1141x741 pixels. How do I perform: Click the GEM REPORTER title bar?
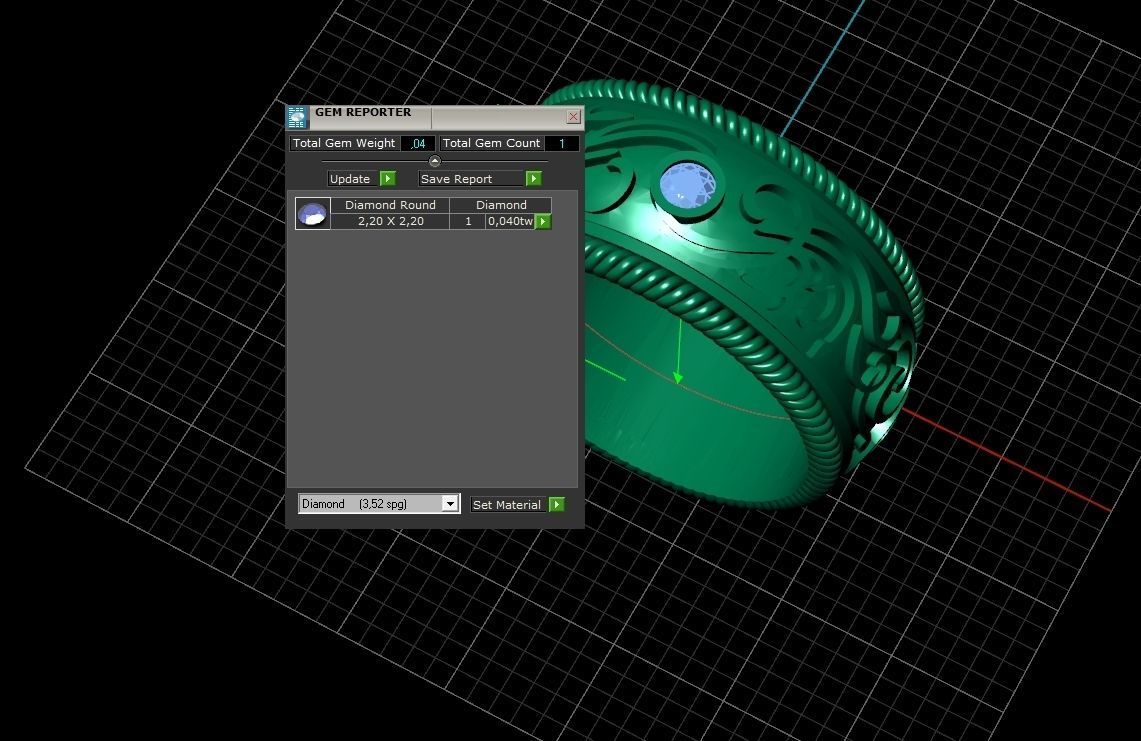tap(434, 117)
